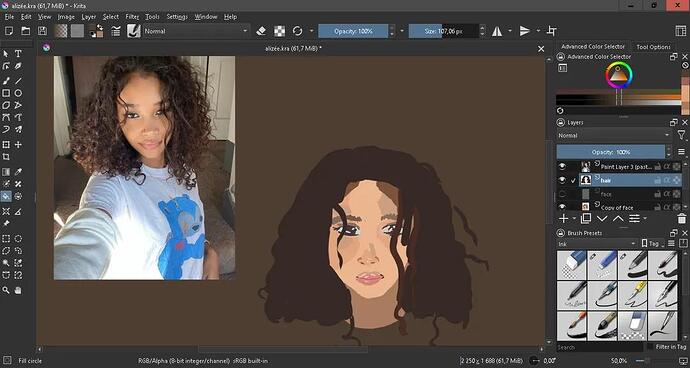Select the Fill (paint bucket) tool
690x368 pixels.
6,196
